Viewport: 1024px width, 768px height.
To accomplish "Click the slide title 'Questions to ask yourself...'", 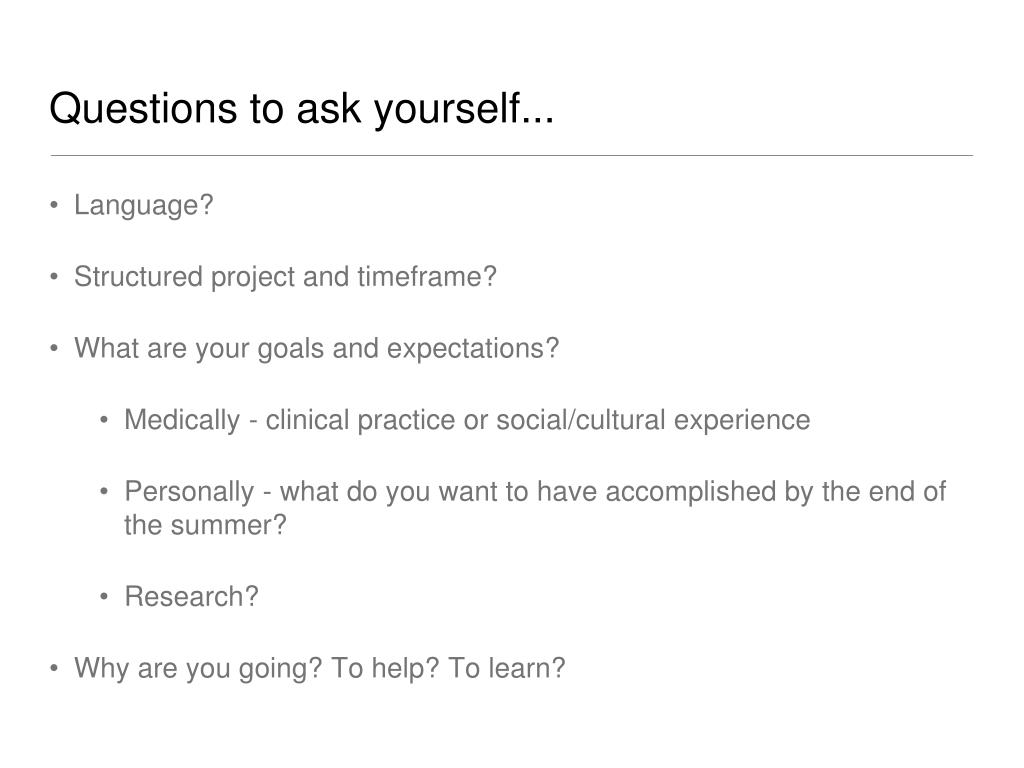I will 302,108.
